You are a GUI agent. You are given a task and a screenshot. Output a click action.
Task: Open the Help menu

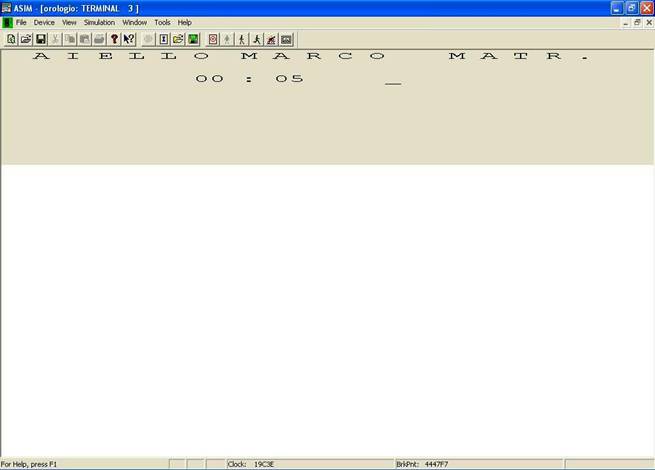click(185, 22)
